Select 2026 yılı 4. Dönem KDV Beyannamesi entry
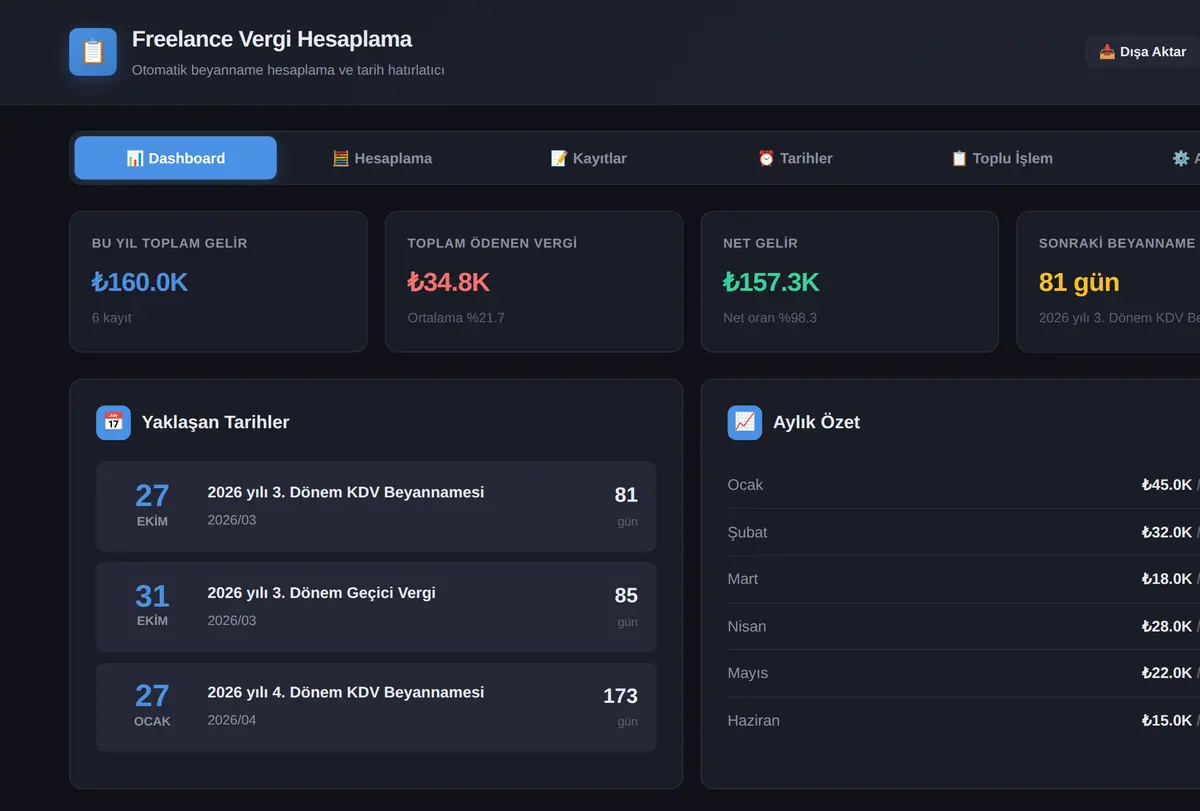The image size is (1200, 811). pos(376,706)
